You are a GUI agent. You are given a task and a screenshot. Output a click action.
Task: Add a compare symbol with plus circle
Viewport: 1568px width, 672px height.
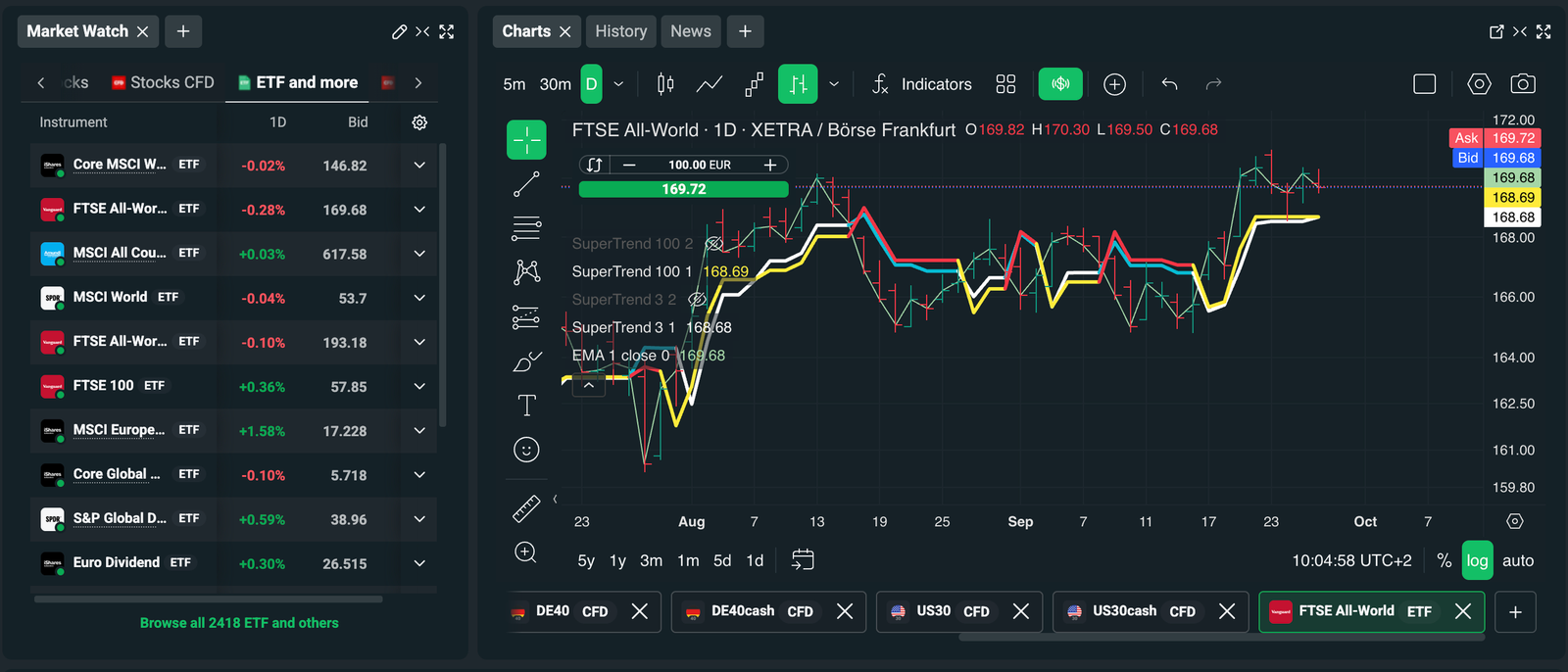click(x=1114, y=84)
